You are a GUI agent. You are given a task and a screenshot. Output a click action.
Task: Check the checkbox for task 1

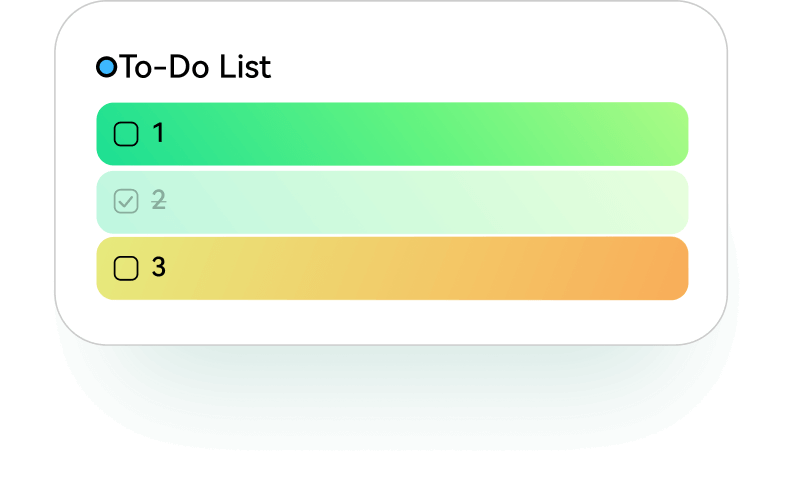coord(126,134)
